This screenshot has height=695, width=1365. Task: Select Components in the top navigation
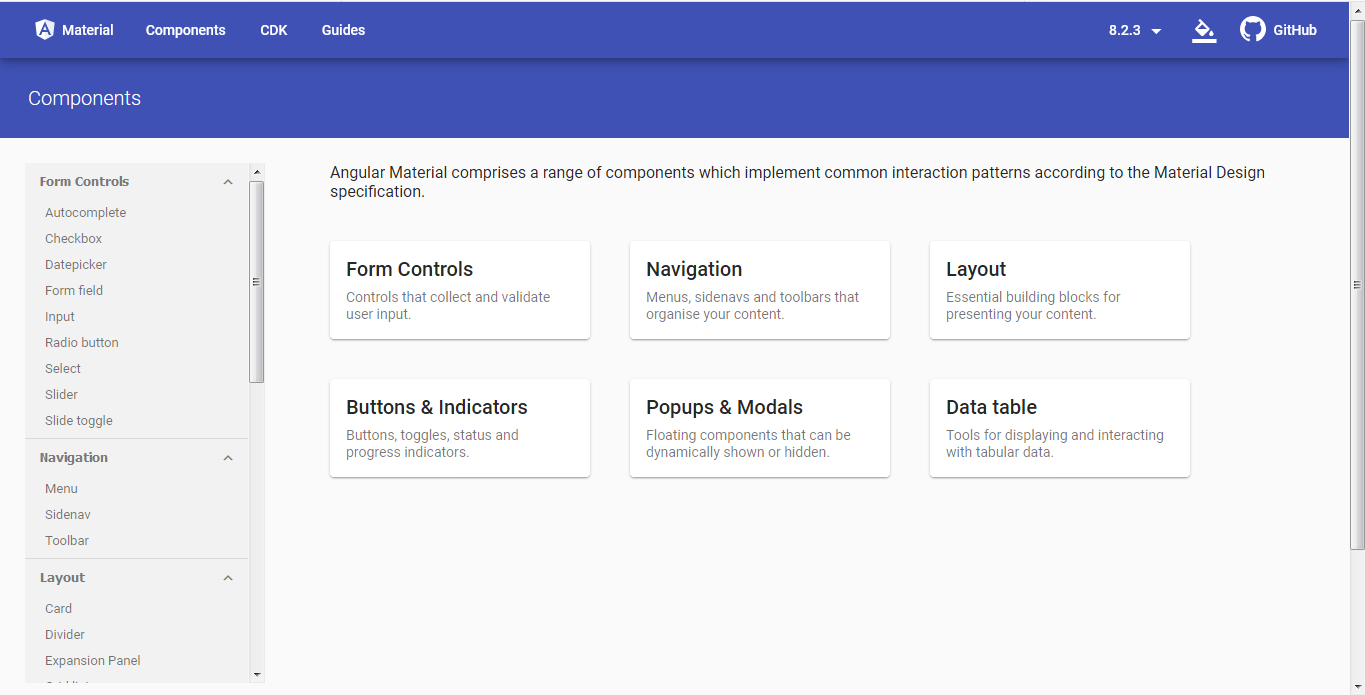click(185, 29)
